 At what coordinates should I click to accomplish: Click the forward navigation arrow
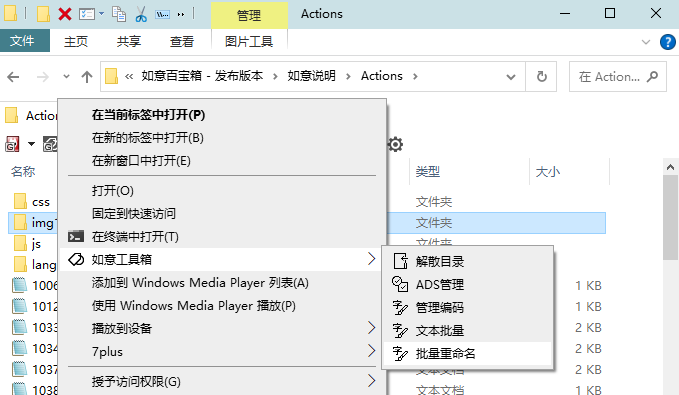[x=43, y=77]
